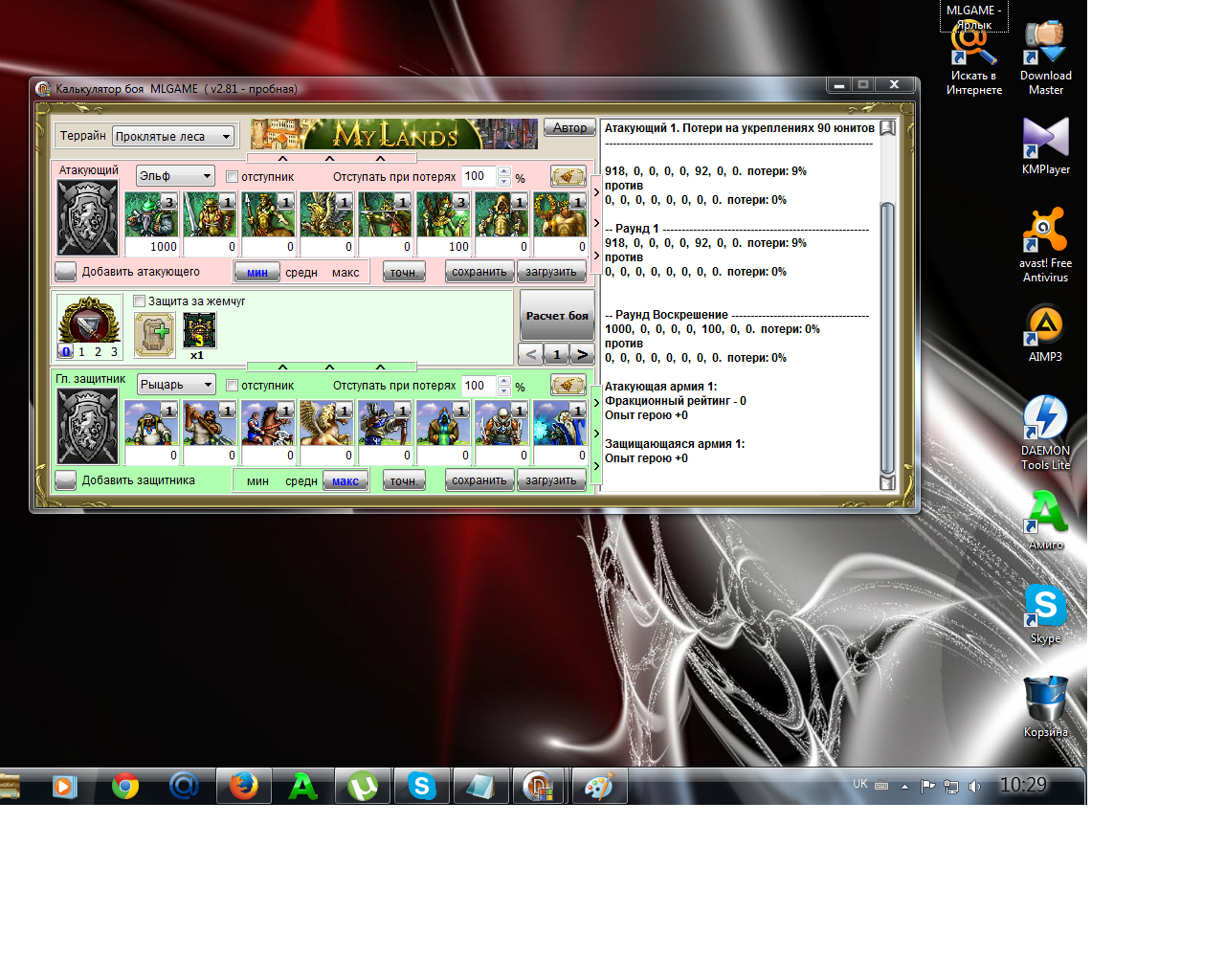Click the add-building scroll icon with green plus
The image size is (1225, 980).
155,335
